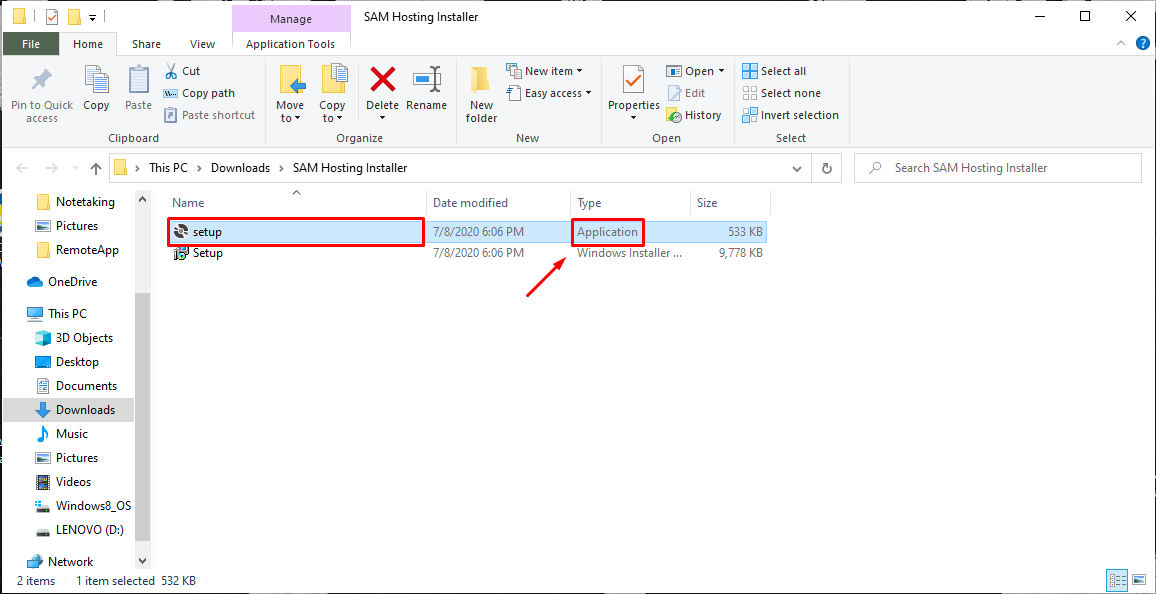
Task: Click This PC in address breadcrumb
Action: click(169, 168)
